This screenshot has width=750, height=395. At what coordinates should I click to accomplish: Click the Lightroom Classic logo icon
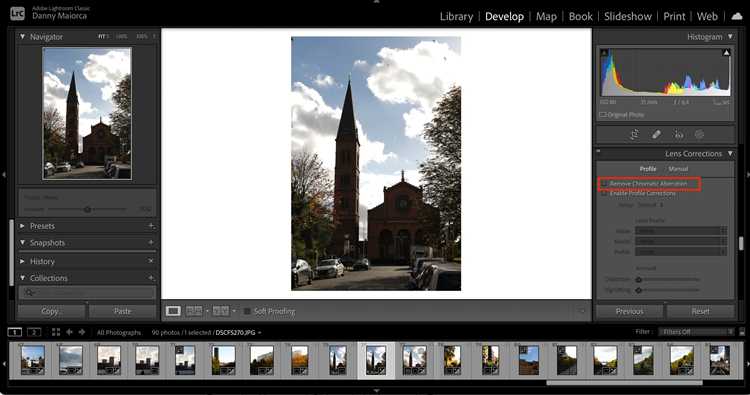pos(17,13)
